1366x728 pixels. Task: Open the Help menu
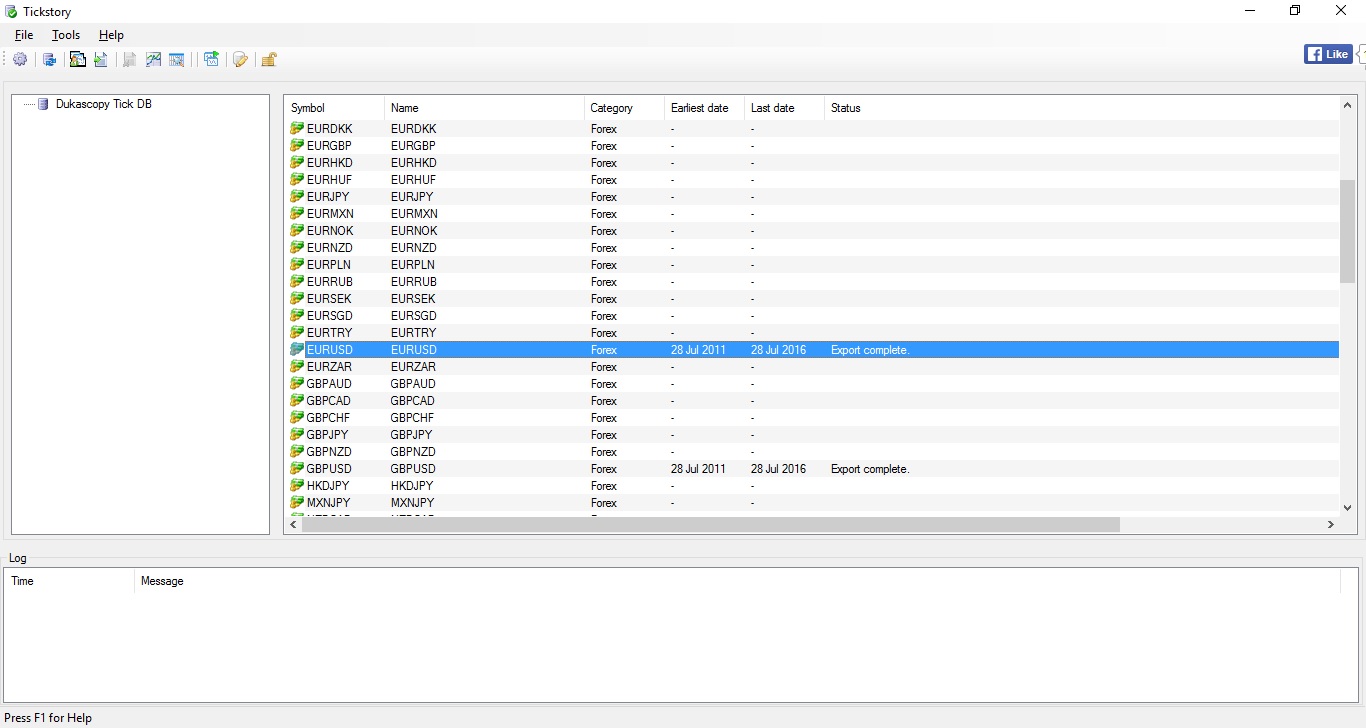click(111, 35)
